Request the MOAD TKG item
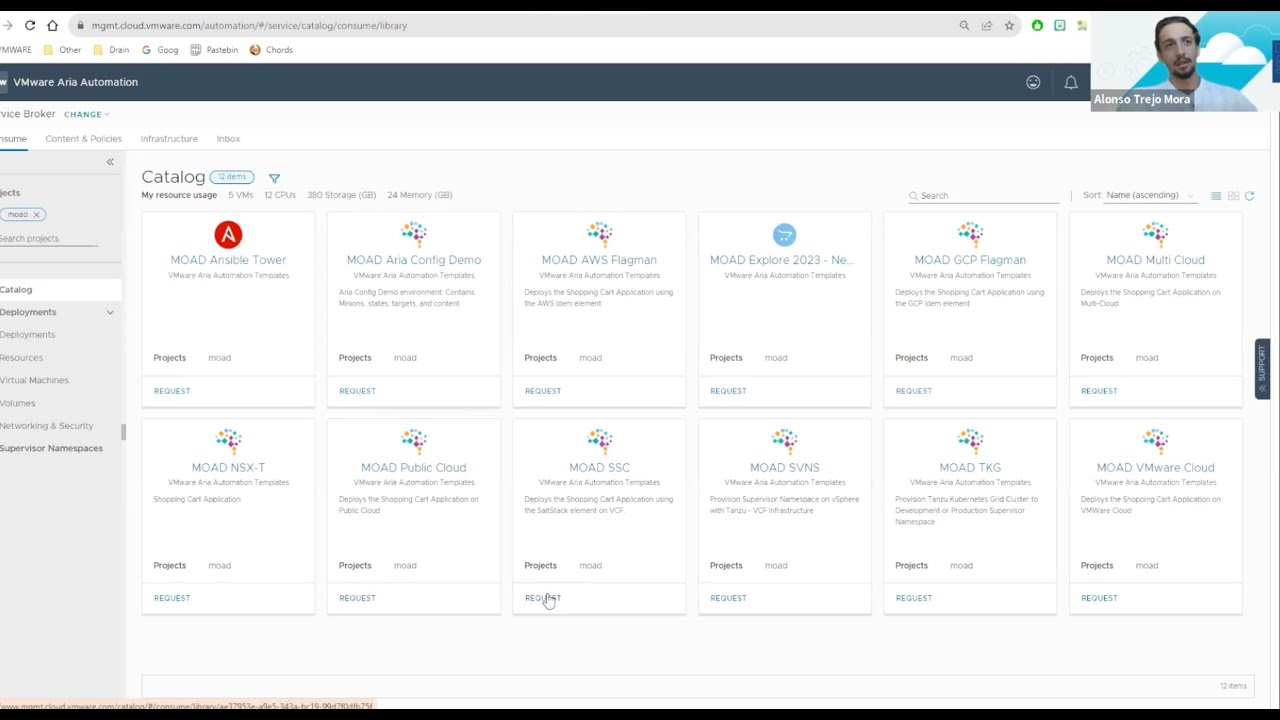 coord(913,598)
